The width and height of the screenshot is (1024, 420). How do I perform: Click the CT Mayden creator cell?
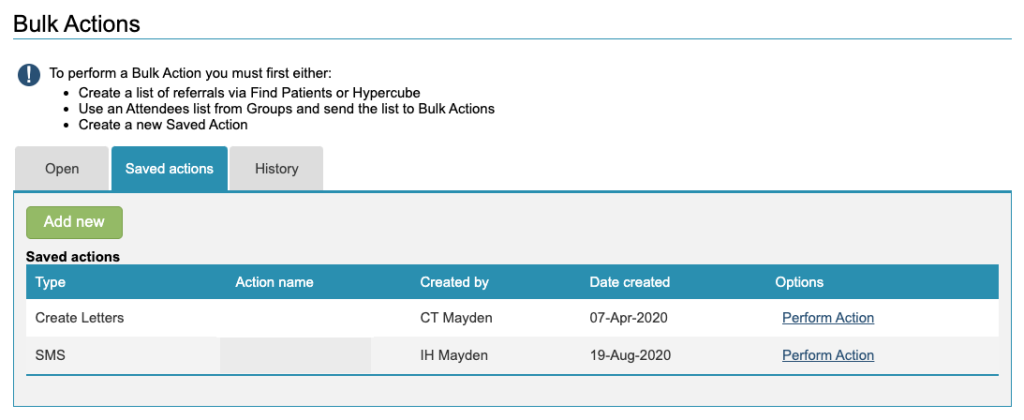click(x=456, y=318)
